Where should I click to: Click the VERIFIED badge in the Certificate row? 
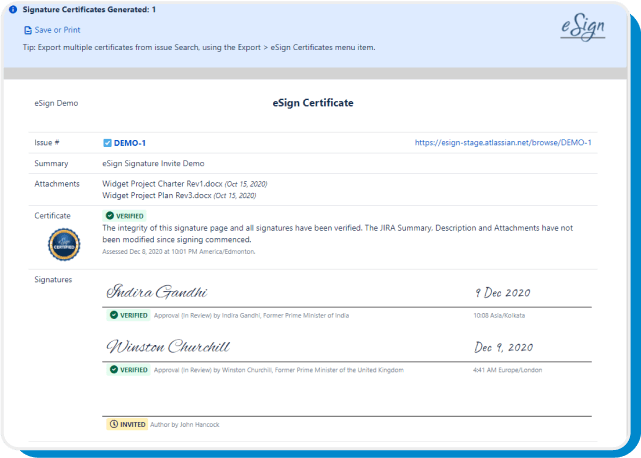(x=124, y=216)
